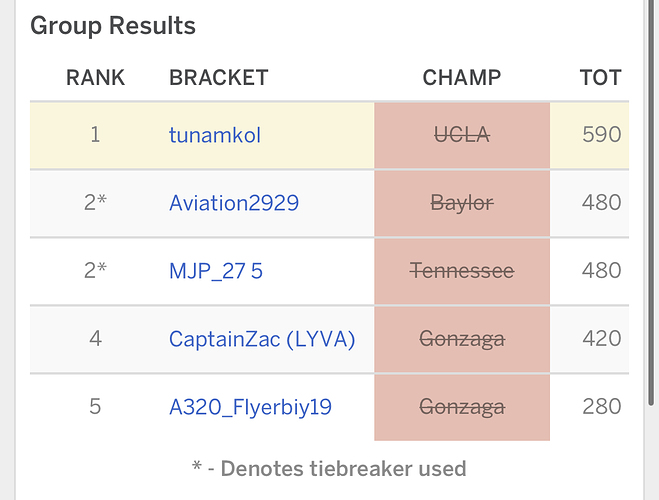Image resolution: width=659 pixels, height=500 pixels.
Task: Click Gonzaga champ cell in A320_Flyerbiy19 row
Action: pos(462,407)
